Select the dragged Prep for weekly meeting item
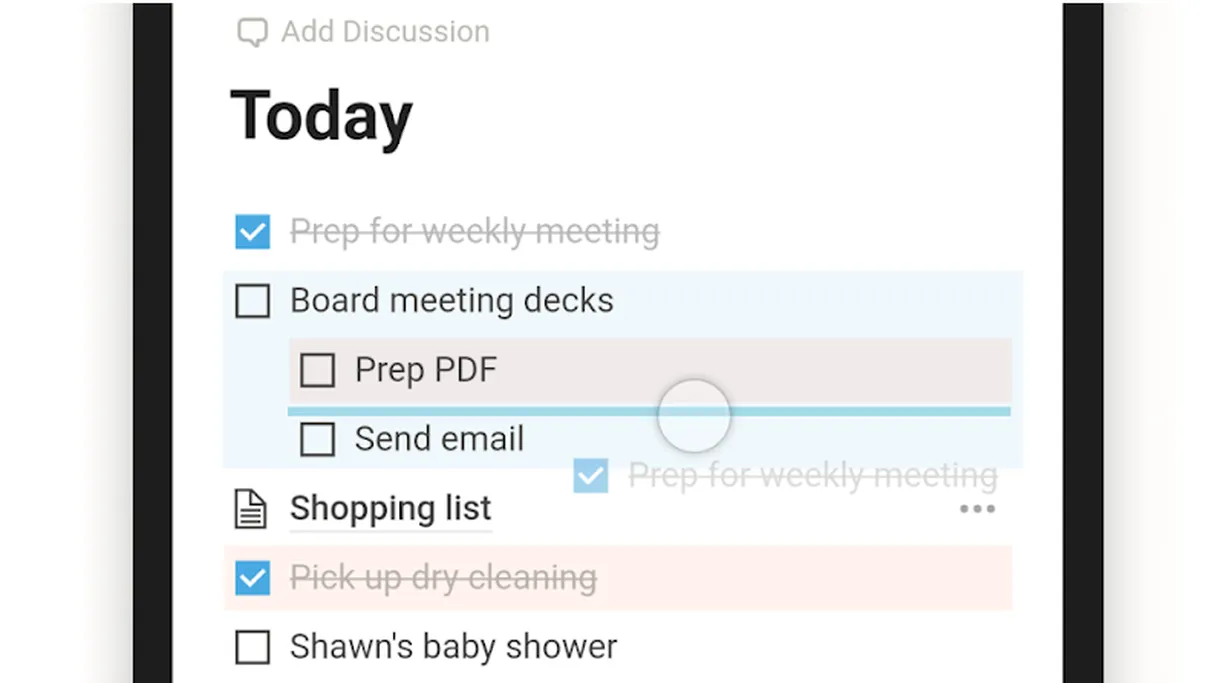The height and width of the screenshot is (683, 1212). tap(812, 475)
